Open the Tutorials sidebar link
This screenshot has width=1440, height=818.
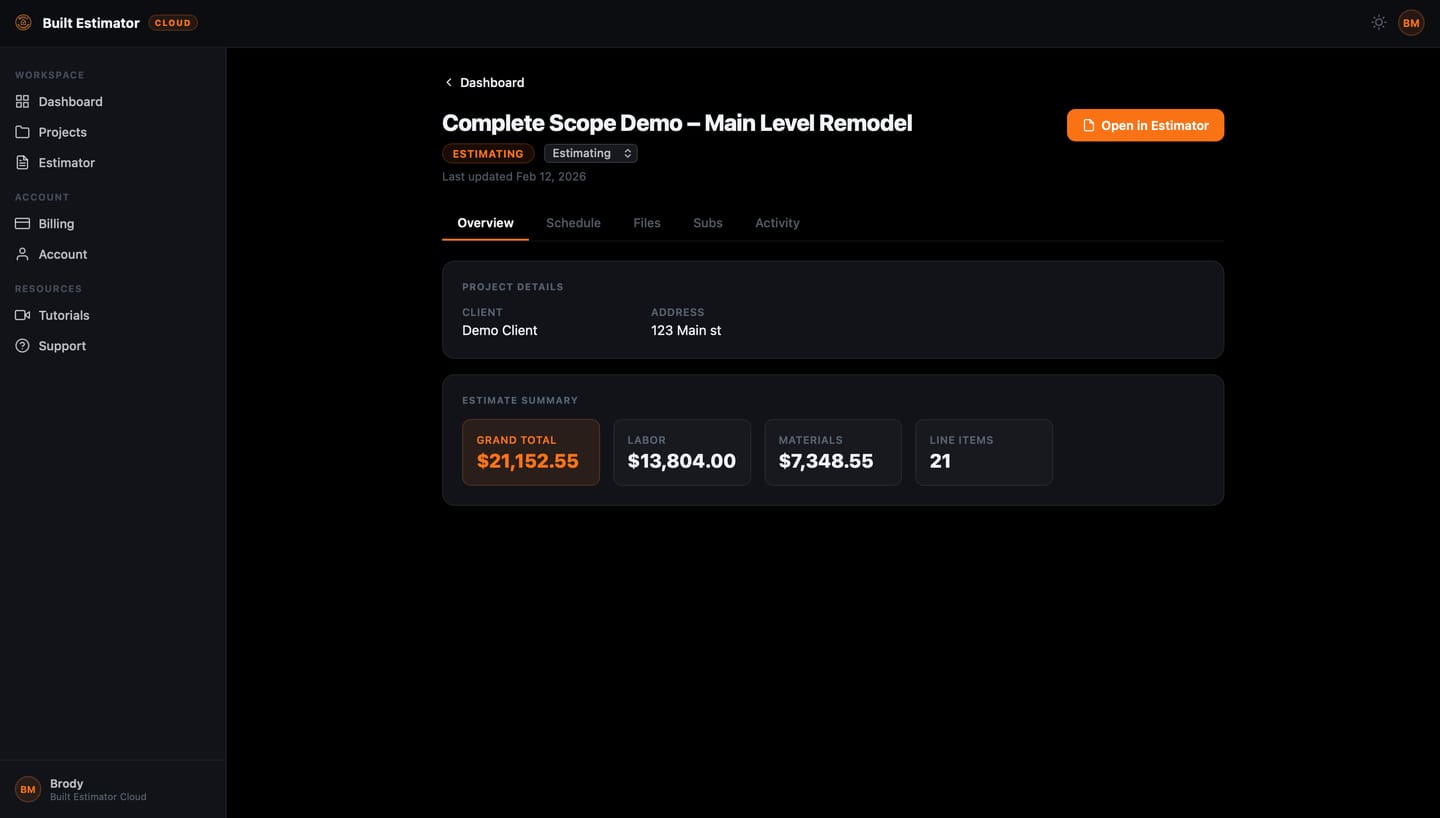113,315
